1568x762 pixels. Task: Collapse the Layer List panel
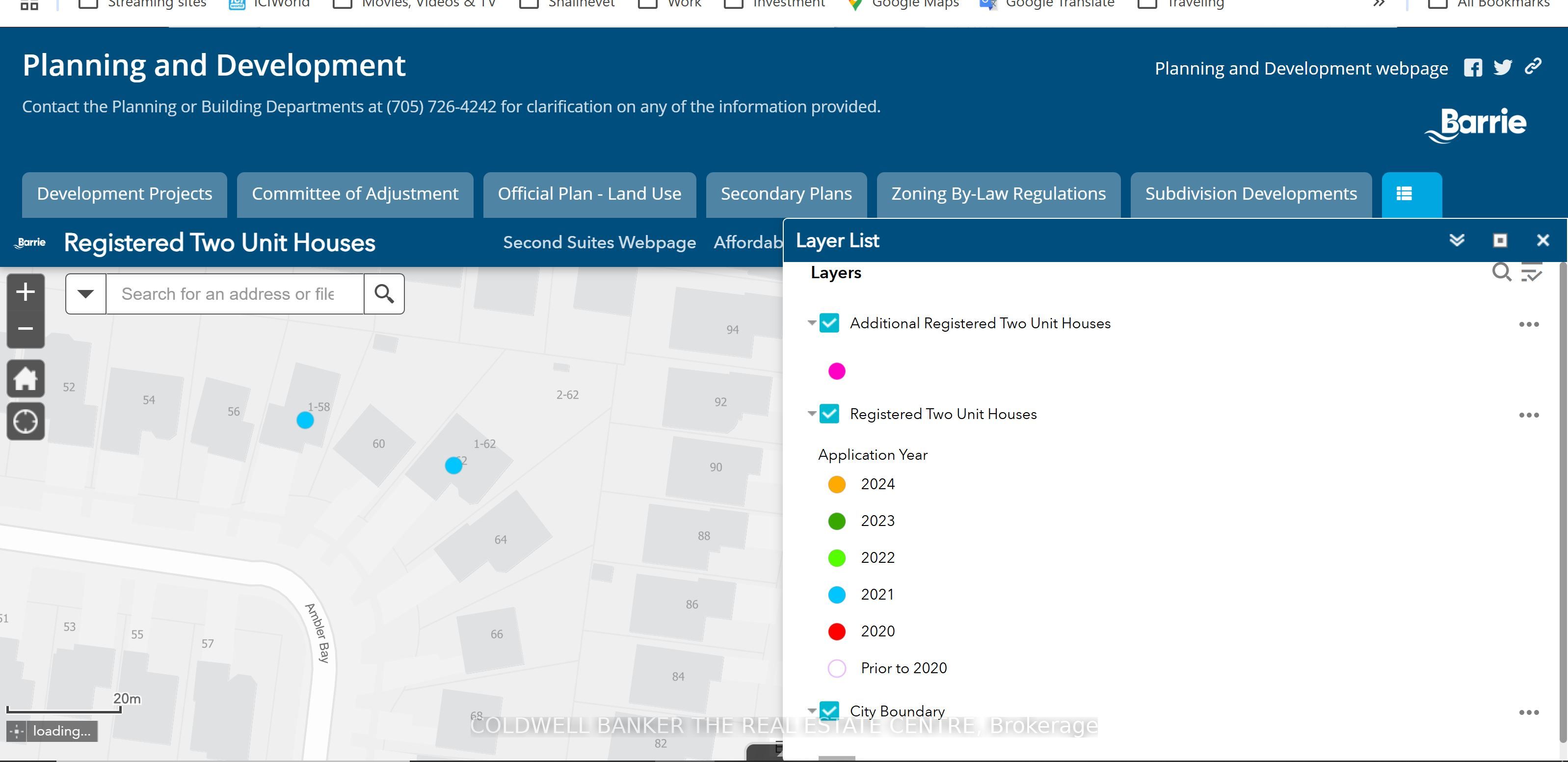point(1457,240)
